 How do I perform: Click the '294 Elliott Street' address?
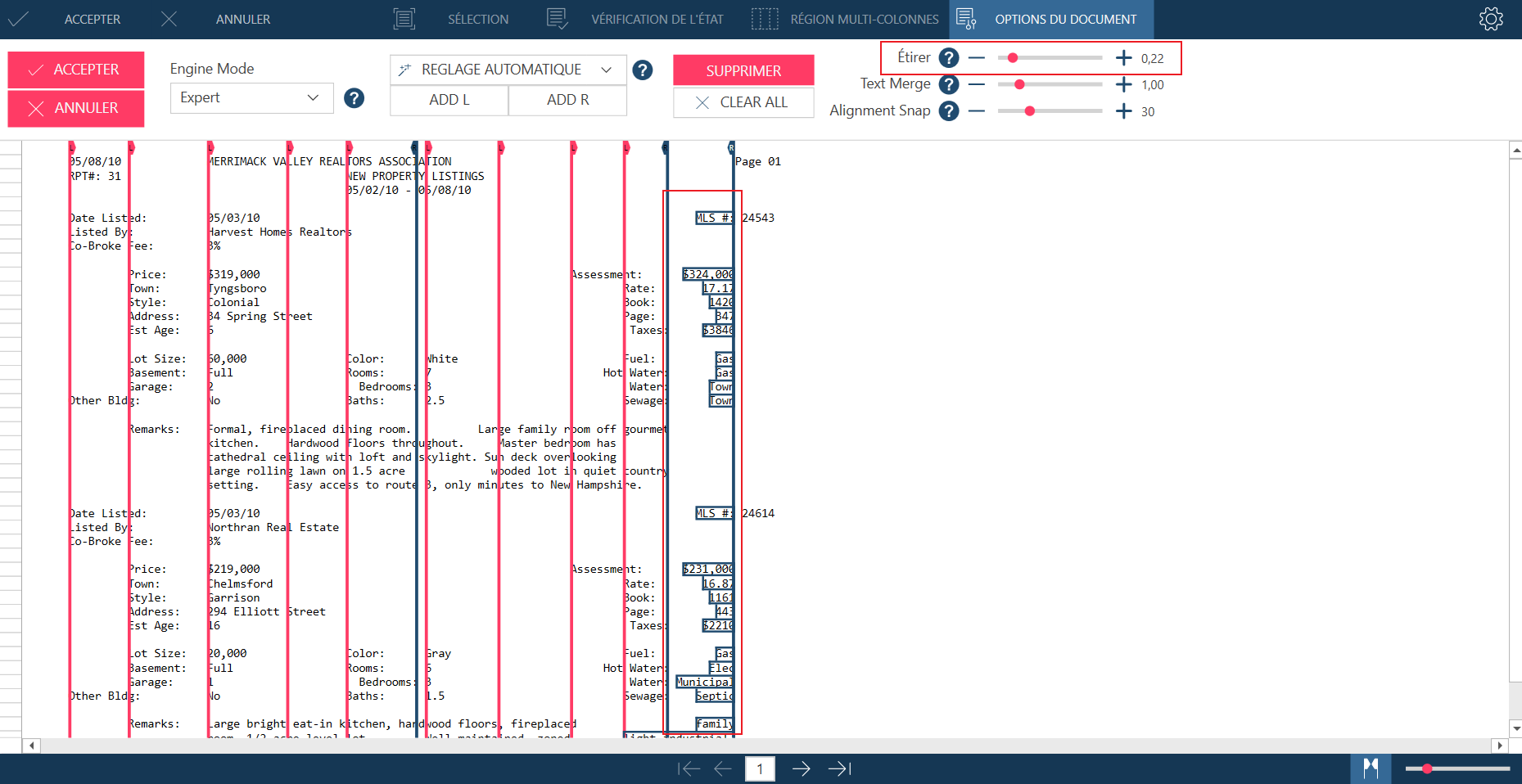pos(267,611)
